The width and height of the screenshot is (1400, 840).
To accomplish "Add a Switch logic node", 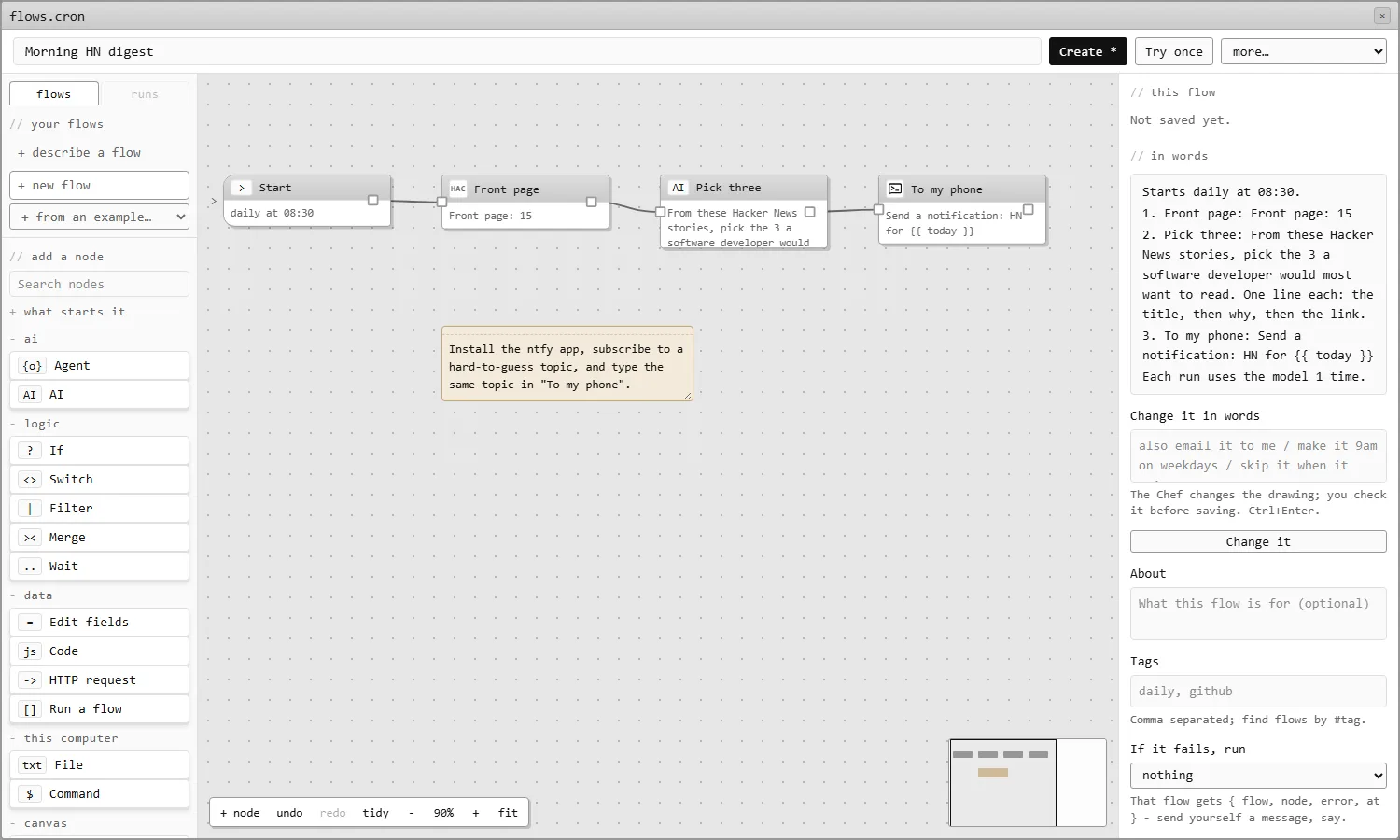I will click(x=99, y=480).
